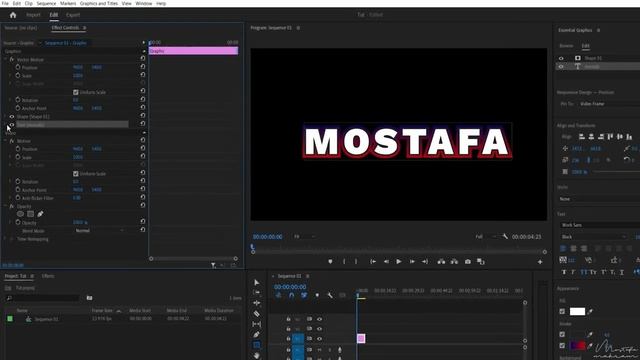Toggle first Stroke checkbox

click(562, 334)
